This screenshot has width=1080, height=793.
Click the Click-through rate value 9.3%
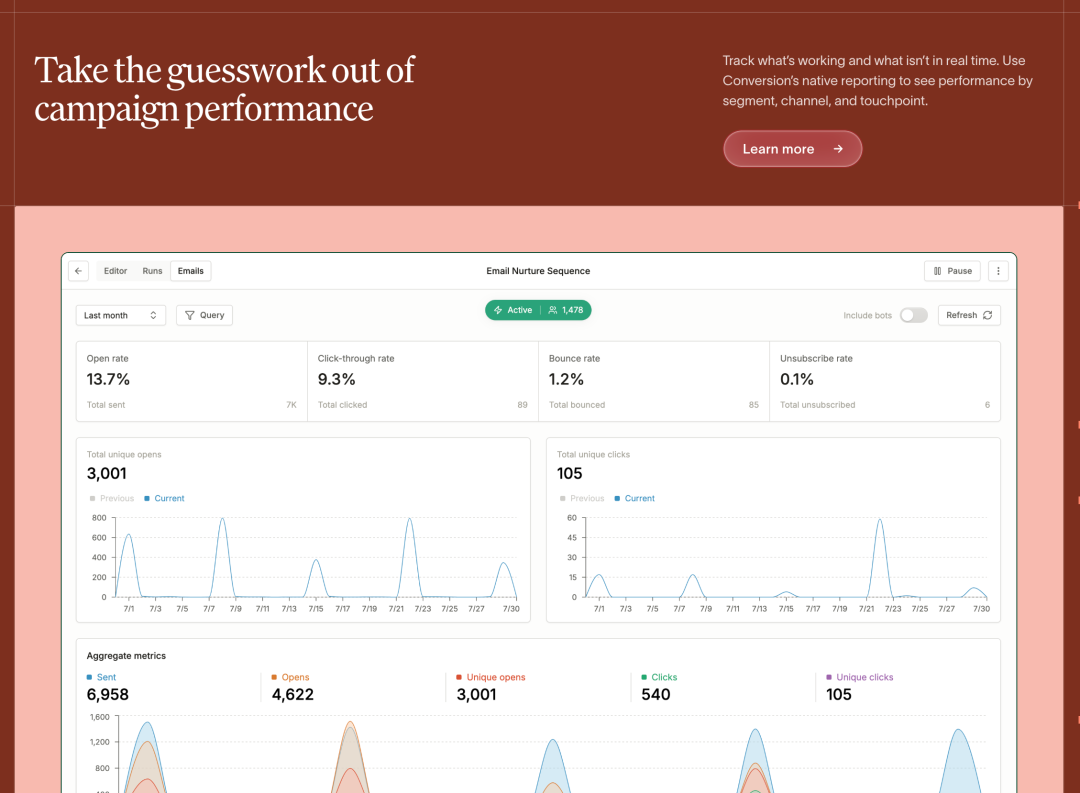click(336, 379)
